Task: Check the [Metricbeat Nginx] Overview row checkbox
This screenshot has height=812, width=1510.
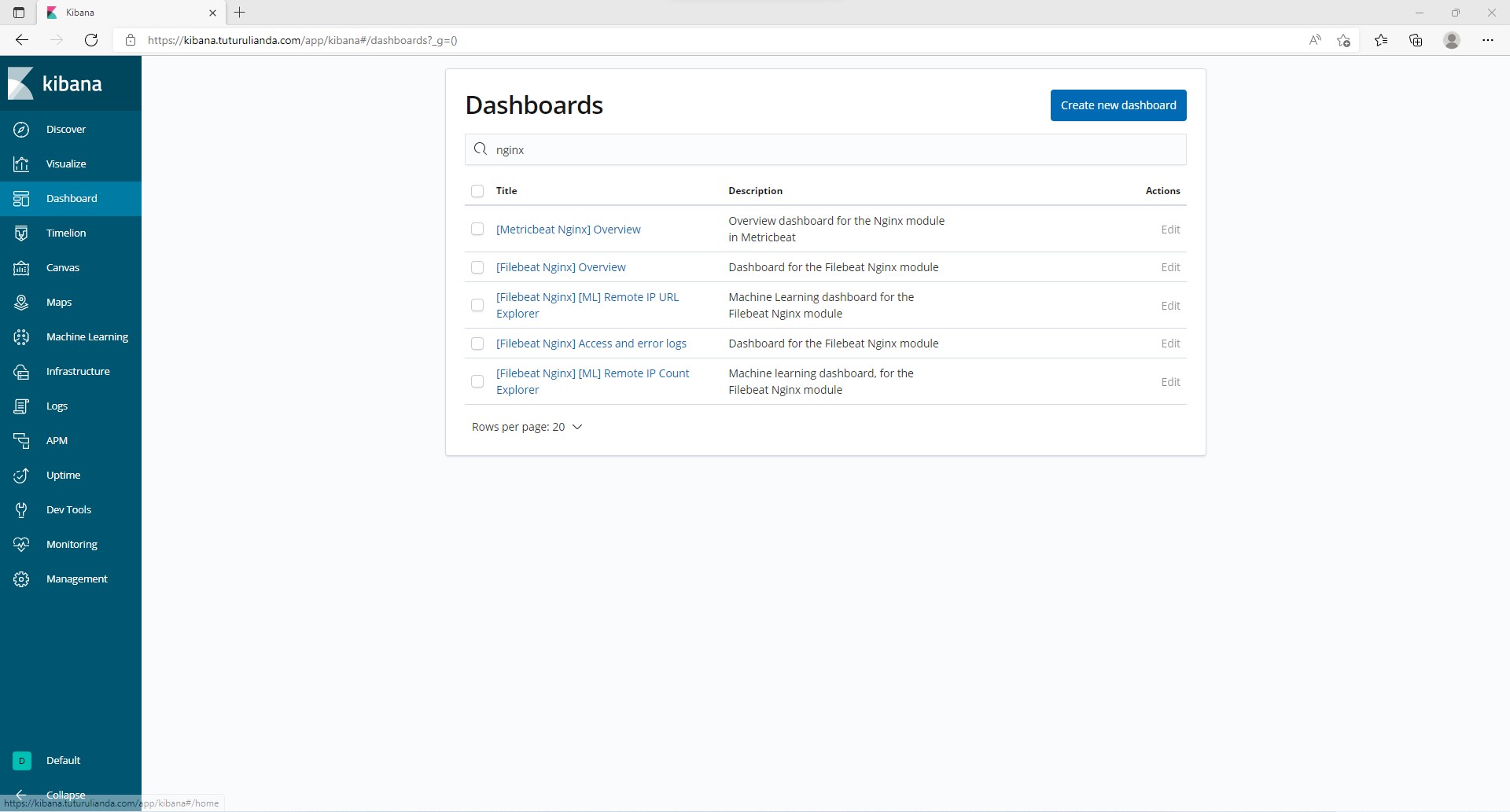Action: (x=477, y=229)
